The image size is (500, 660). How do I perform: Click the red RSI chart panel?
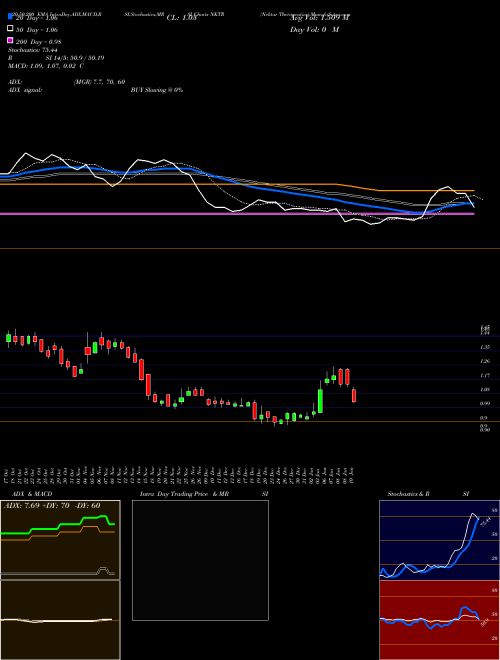click(x=439, y=620)
